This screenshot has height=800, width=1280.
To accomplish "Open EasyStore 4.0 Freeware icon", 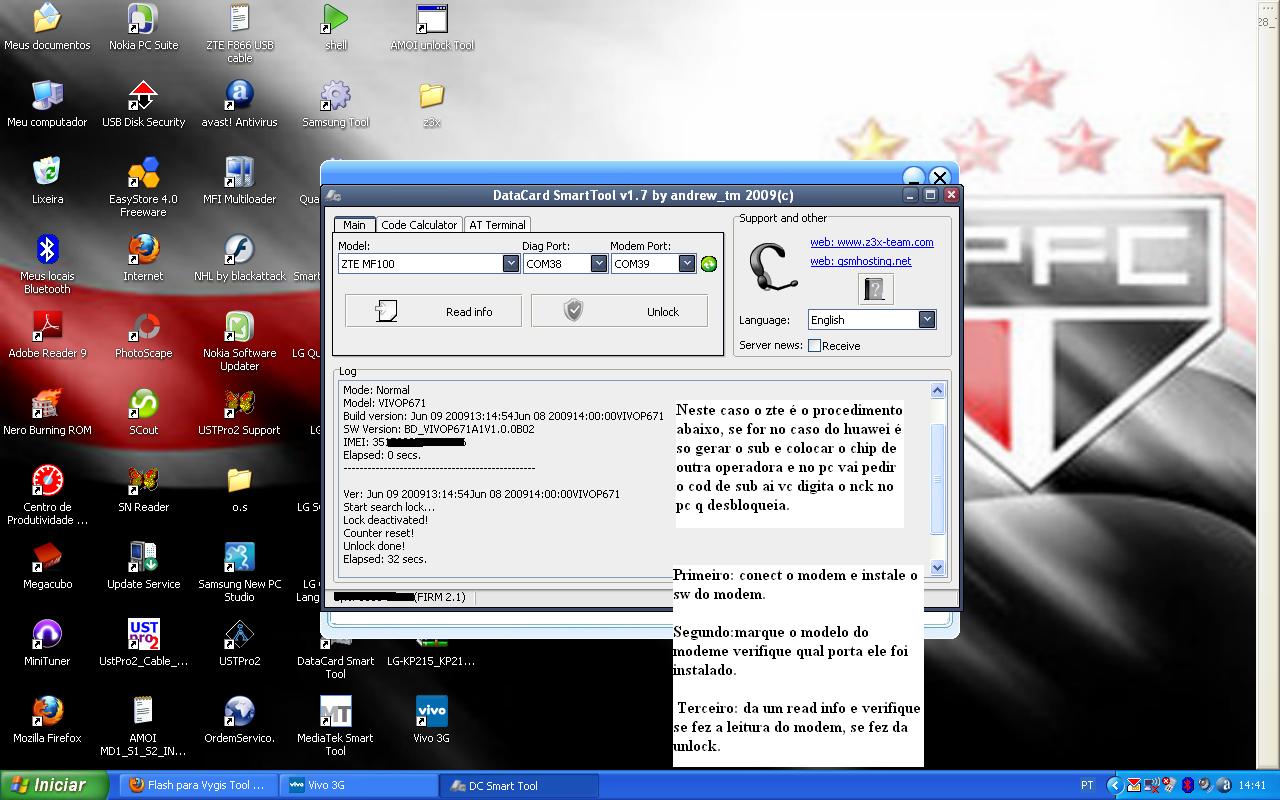I will [x=143, y=187].
